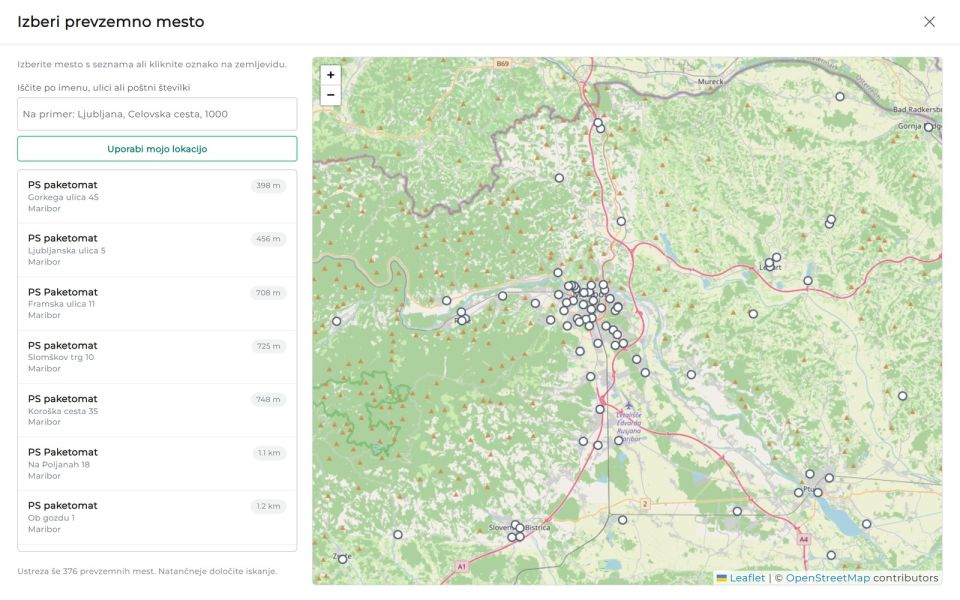
Task: Select PS paketomat at Ob gozdu 1
Action: [x=157, y=517]
